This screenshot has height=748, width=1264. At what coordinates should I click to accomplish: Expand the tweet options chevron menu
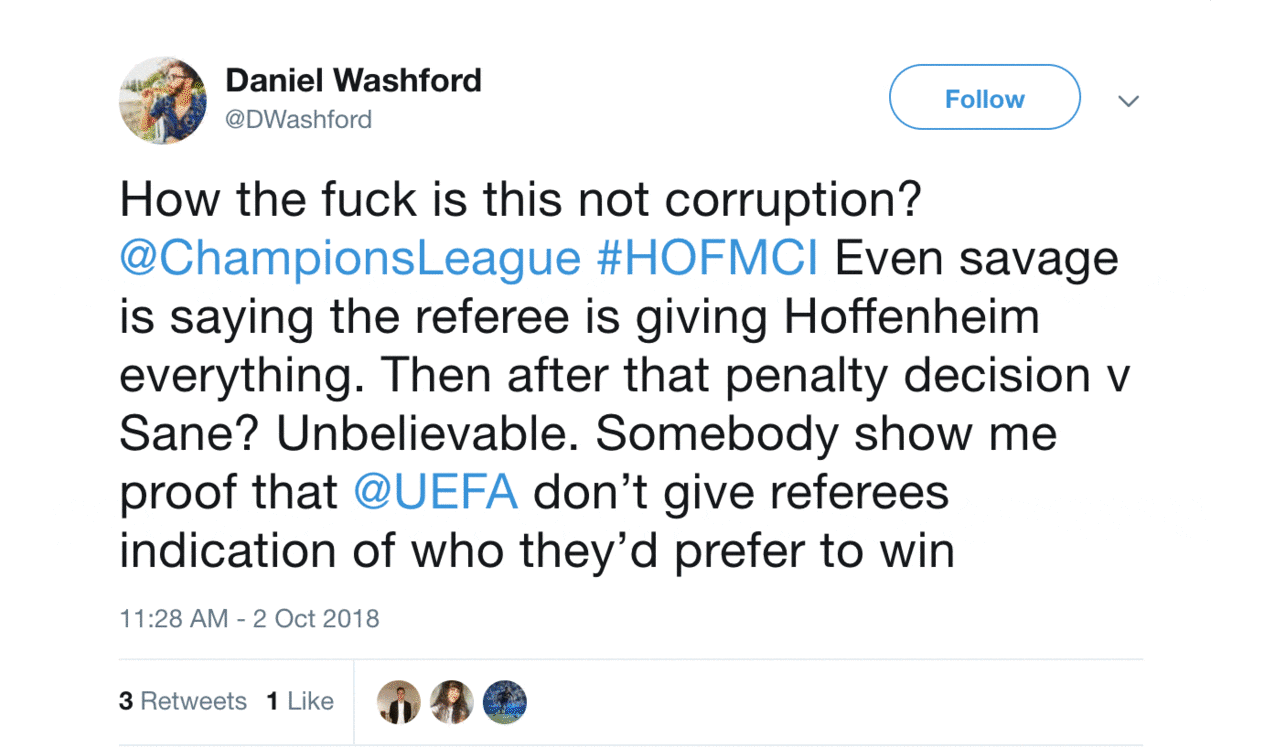tap(1128, 101)
